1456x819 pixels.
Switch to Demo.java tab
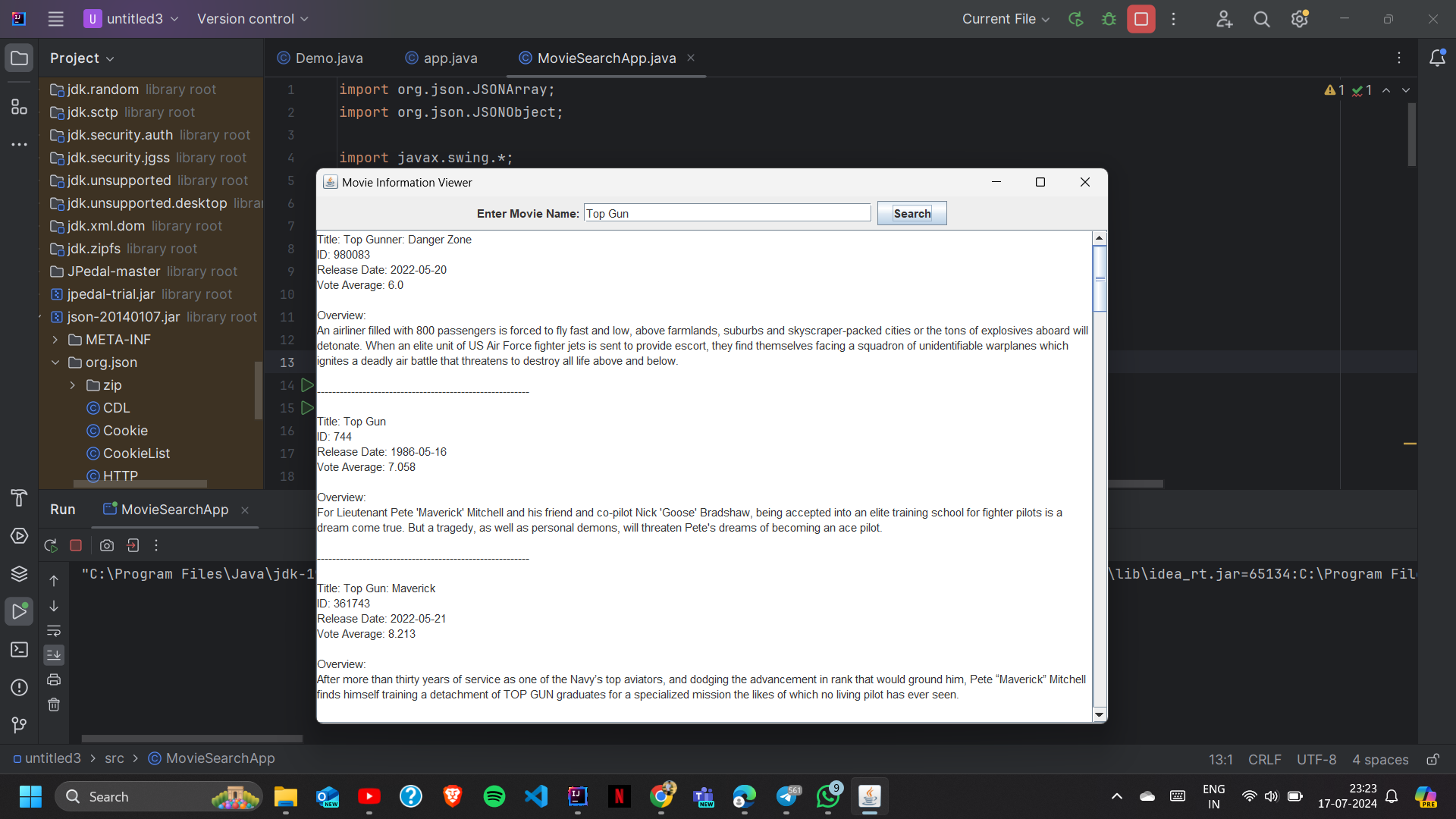[320, 58]
